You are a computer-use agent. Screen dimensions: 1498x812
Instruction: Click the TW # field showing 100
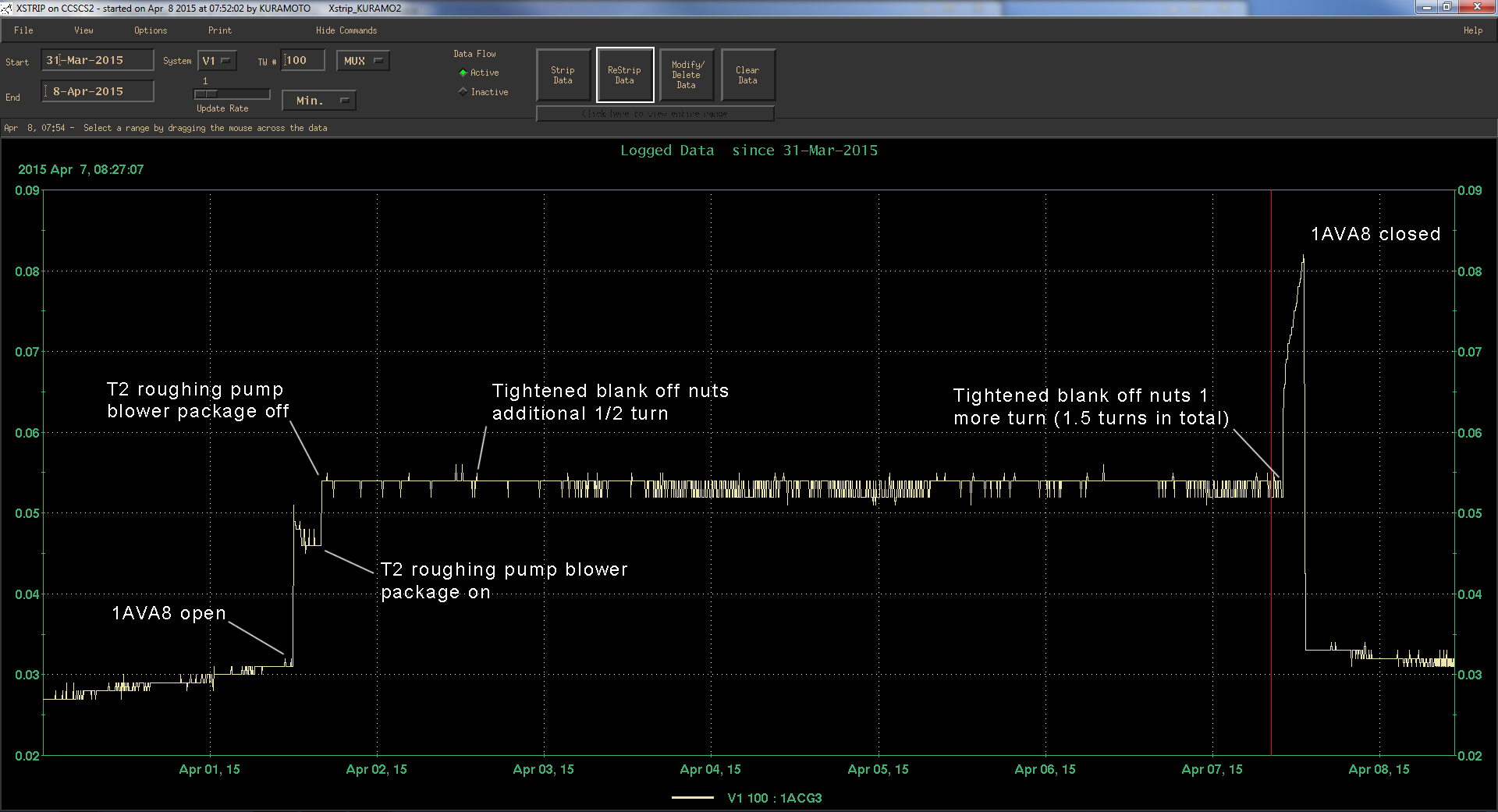[x=303, y=60]
